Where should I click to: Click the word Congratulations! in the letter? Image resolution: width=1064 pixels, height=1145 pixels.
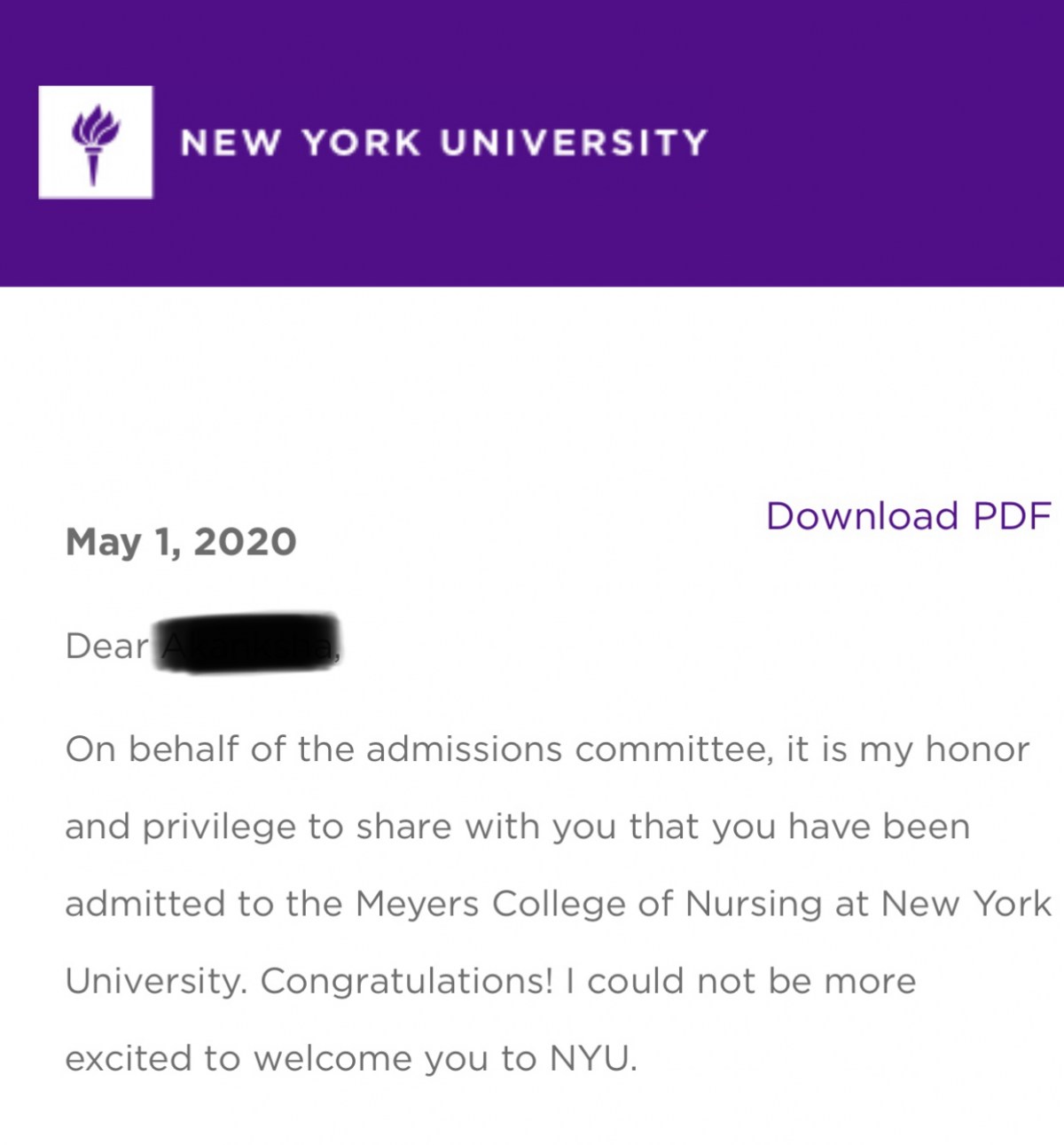tap(406, 981)
